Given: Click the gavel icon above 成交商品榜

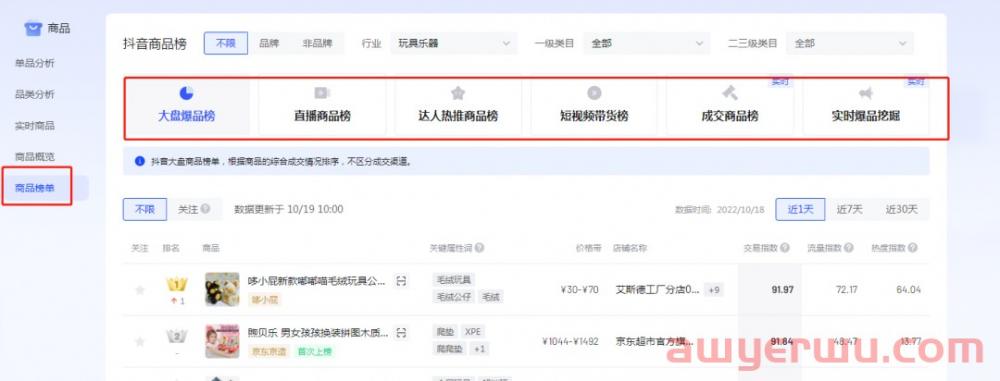Looking at the screenshot, I should coord(730,93).
